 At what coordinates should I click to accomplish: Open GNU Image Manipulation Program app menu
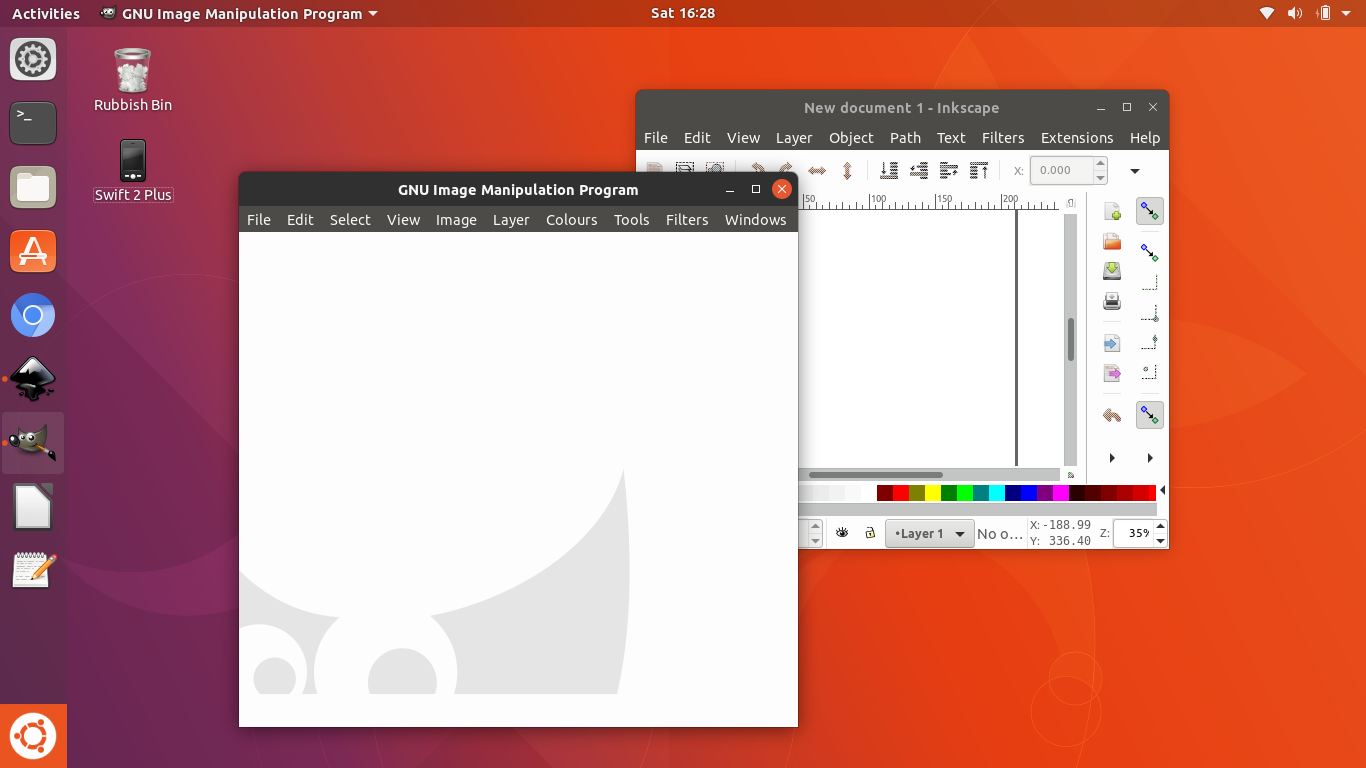pyautogui.click(x=240, y=14)
